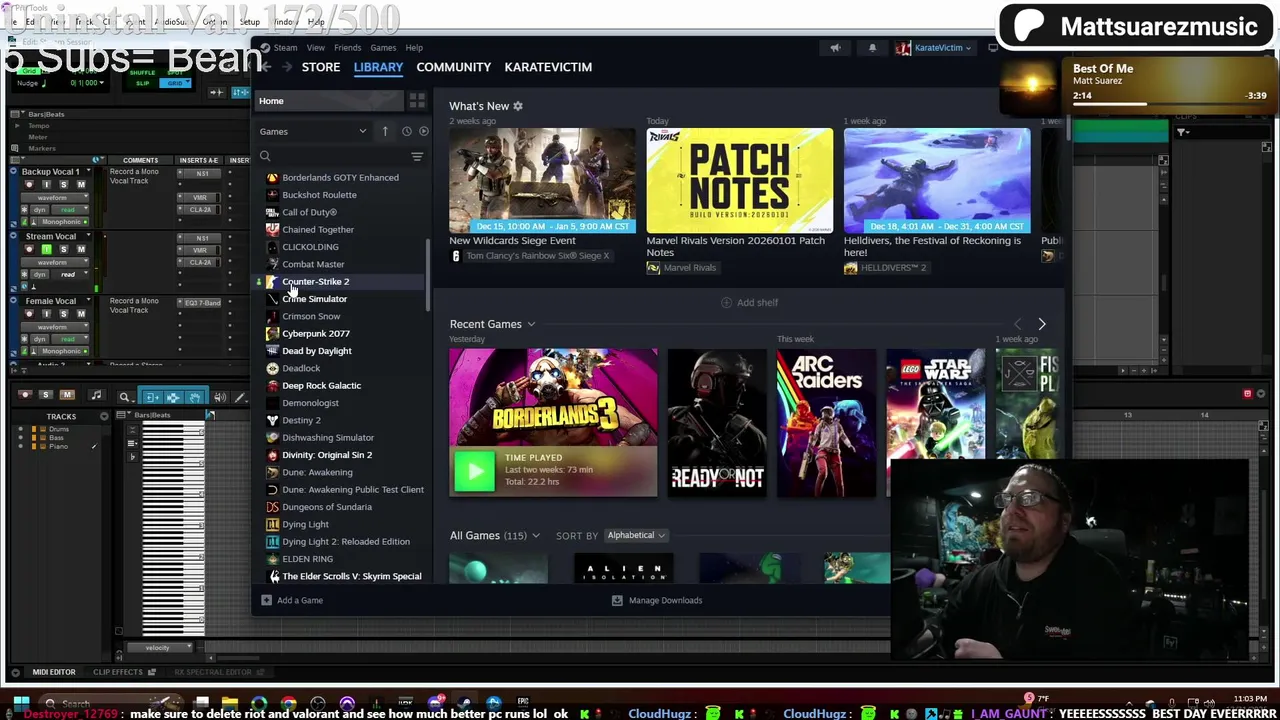This screenshot has width=1280, height=720.
Task: Open the View menu in Steam
Action: click(x=315, y=47)
